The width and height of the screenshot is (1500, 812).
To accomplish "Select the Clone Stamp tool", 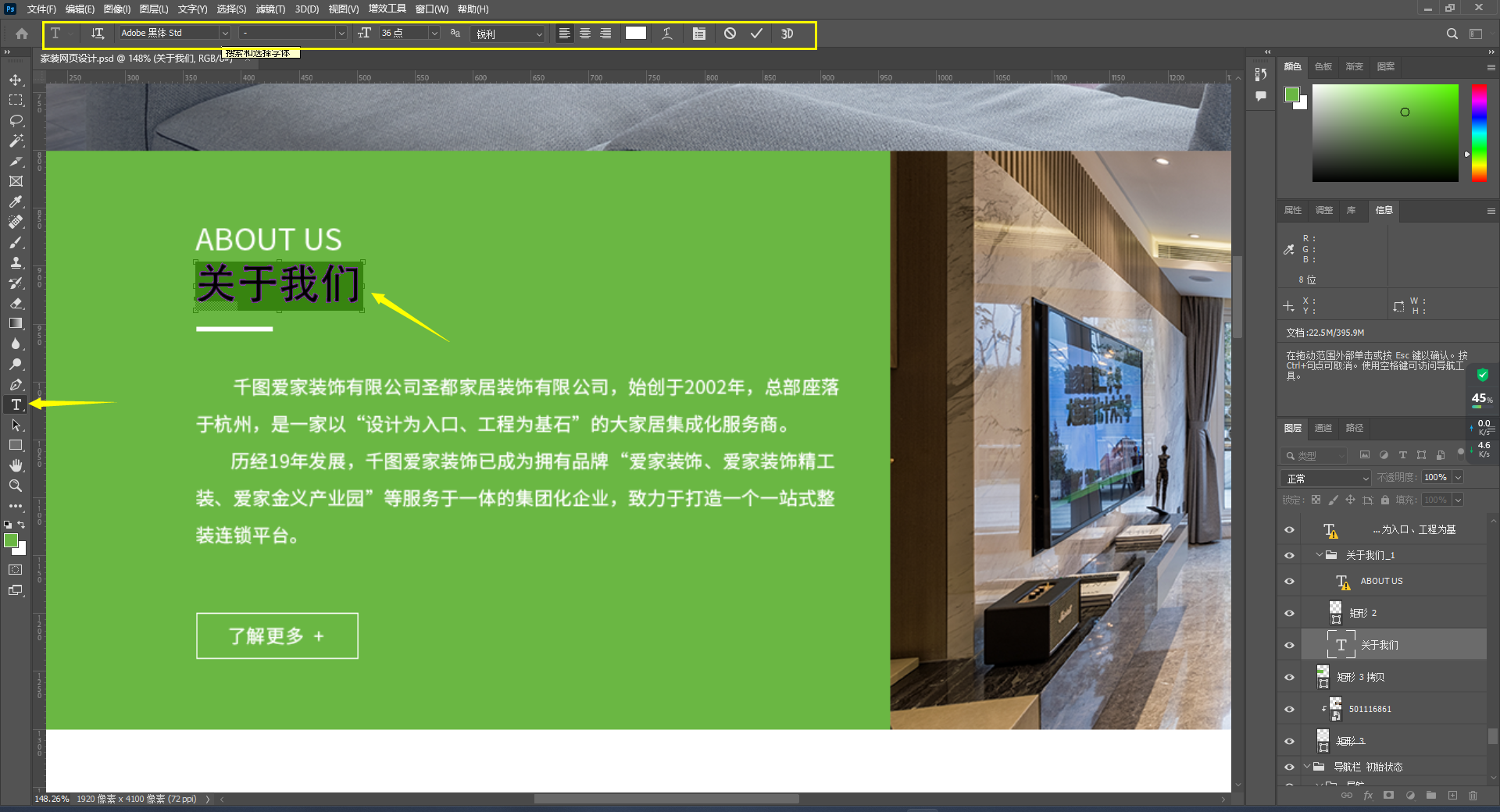I will tap(16, 262).
